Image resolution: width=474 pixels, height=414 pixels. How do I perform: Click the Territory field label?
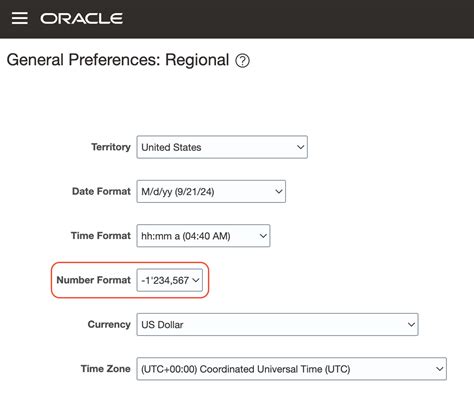click(x=111, y=147)
